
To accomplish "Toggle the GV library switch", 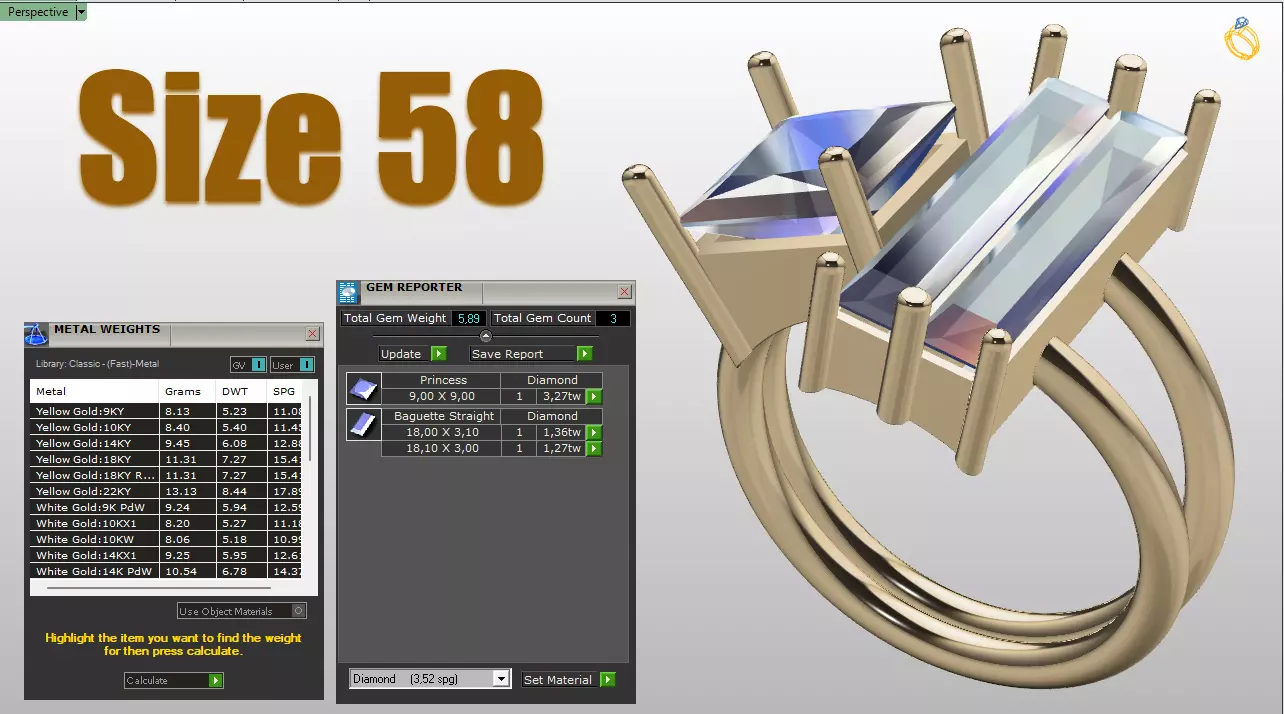I will point(248,365).
